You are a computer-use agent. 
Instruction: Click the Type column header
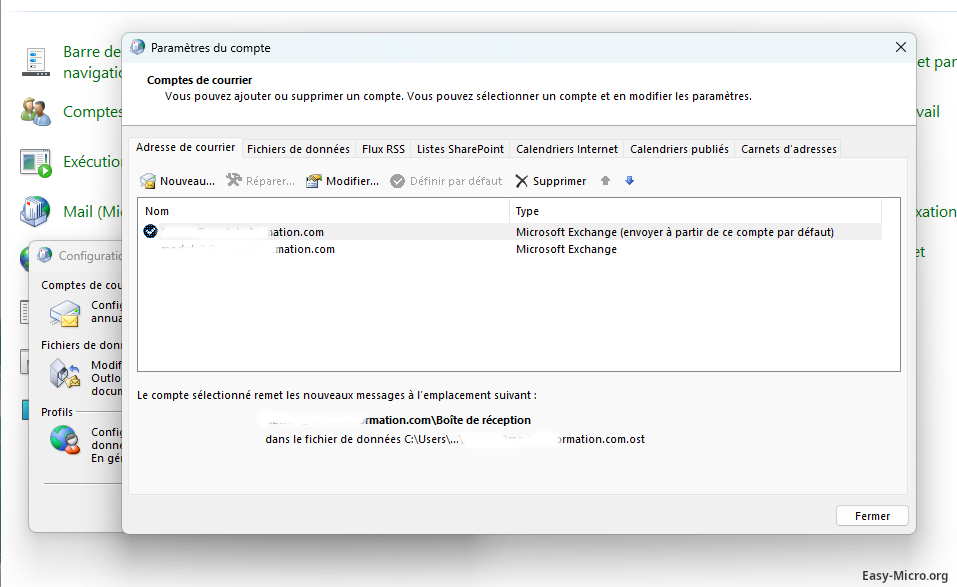point(695,211)
